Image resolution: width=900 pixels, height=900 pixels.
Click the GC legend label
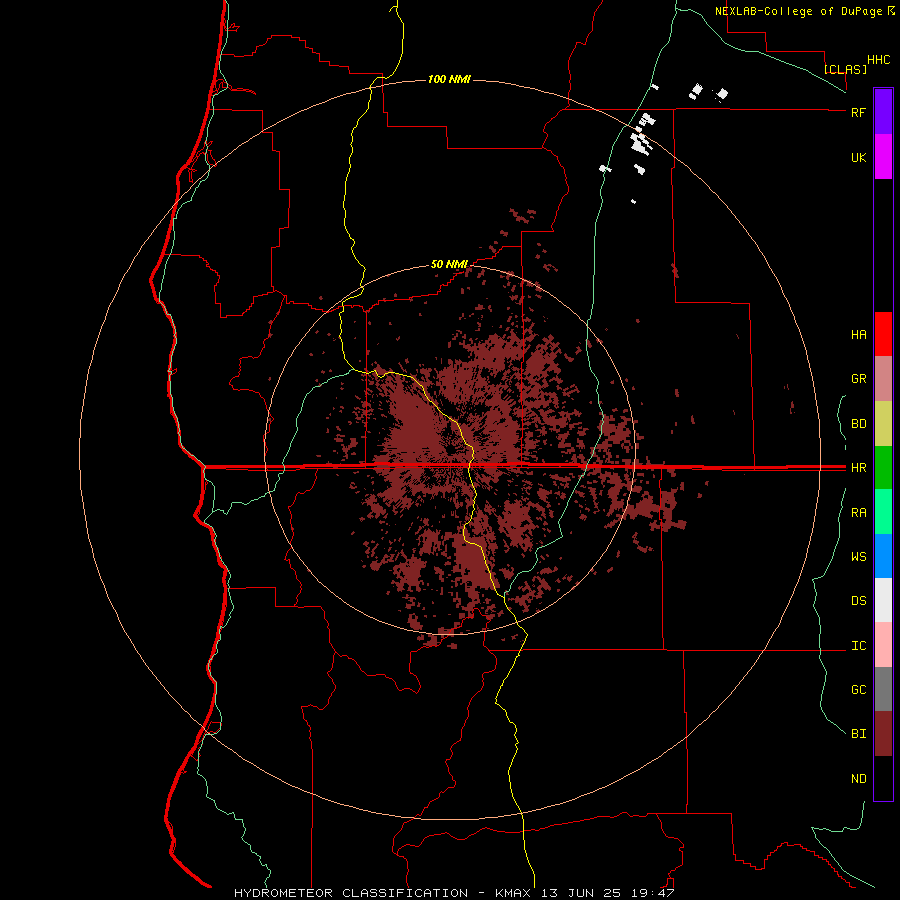pyautogui.click(x=858, y=690)
